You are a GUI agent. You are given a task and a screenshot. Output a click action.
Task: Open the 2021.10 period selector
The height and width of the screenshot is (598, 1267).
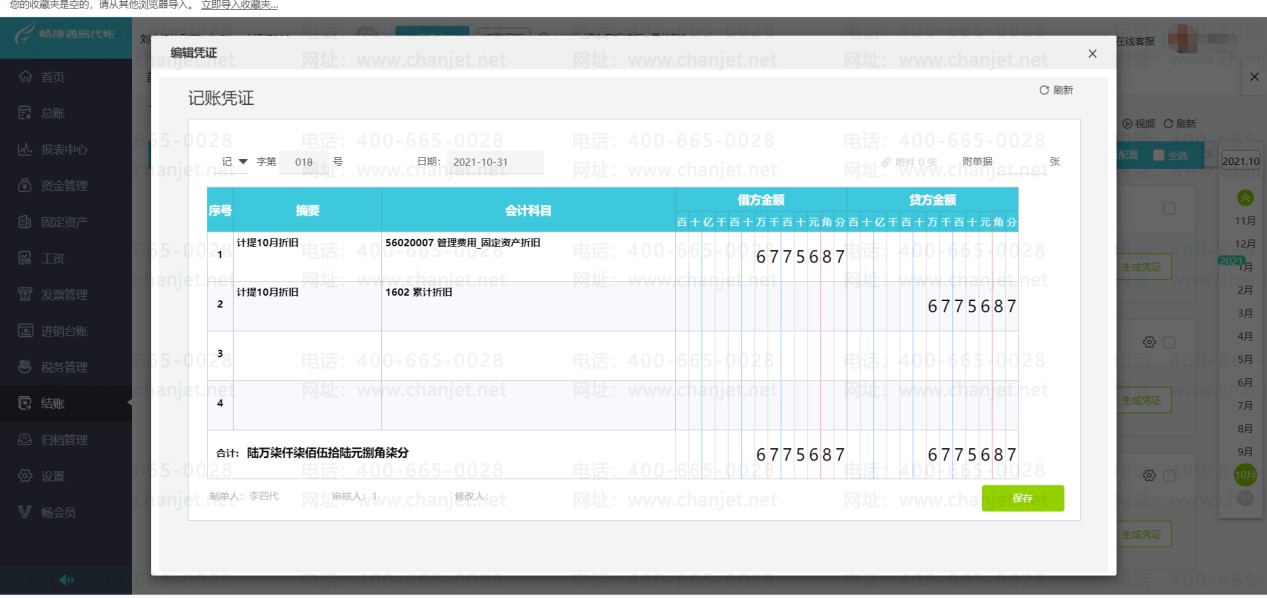[x=1241, y=160]
